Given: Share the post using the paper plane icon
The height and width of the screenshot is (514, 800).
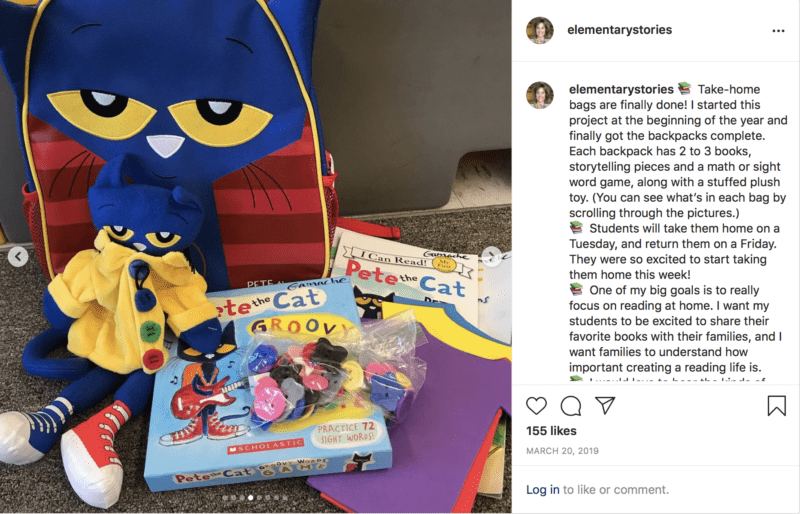Looking at the screenshot, I should tap(605, 405).
